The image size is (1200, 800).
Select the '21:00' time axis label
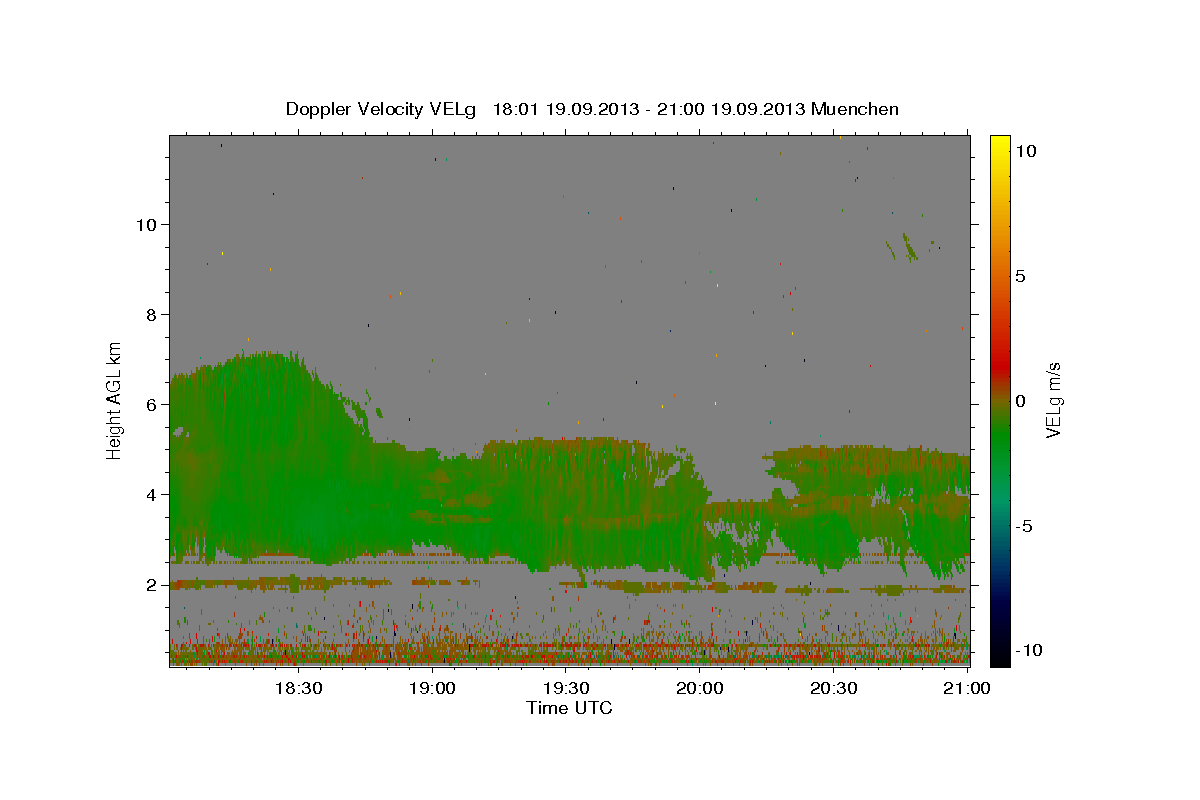(967, 688)
